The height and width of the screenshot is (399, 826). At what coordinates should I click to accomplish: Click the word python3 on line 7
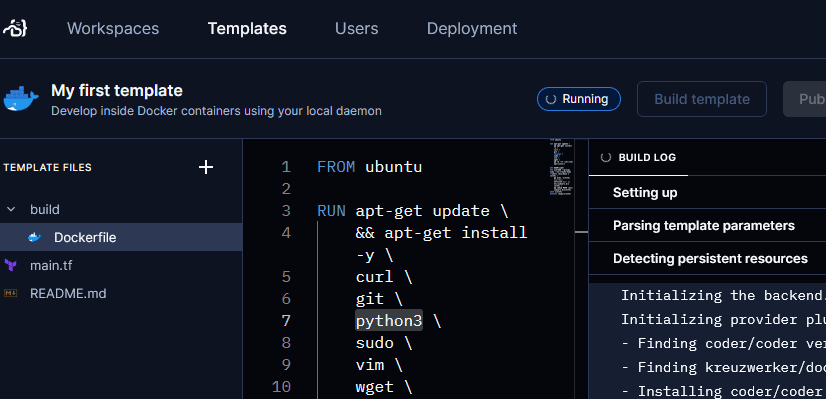389,320
